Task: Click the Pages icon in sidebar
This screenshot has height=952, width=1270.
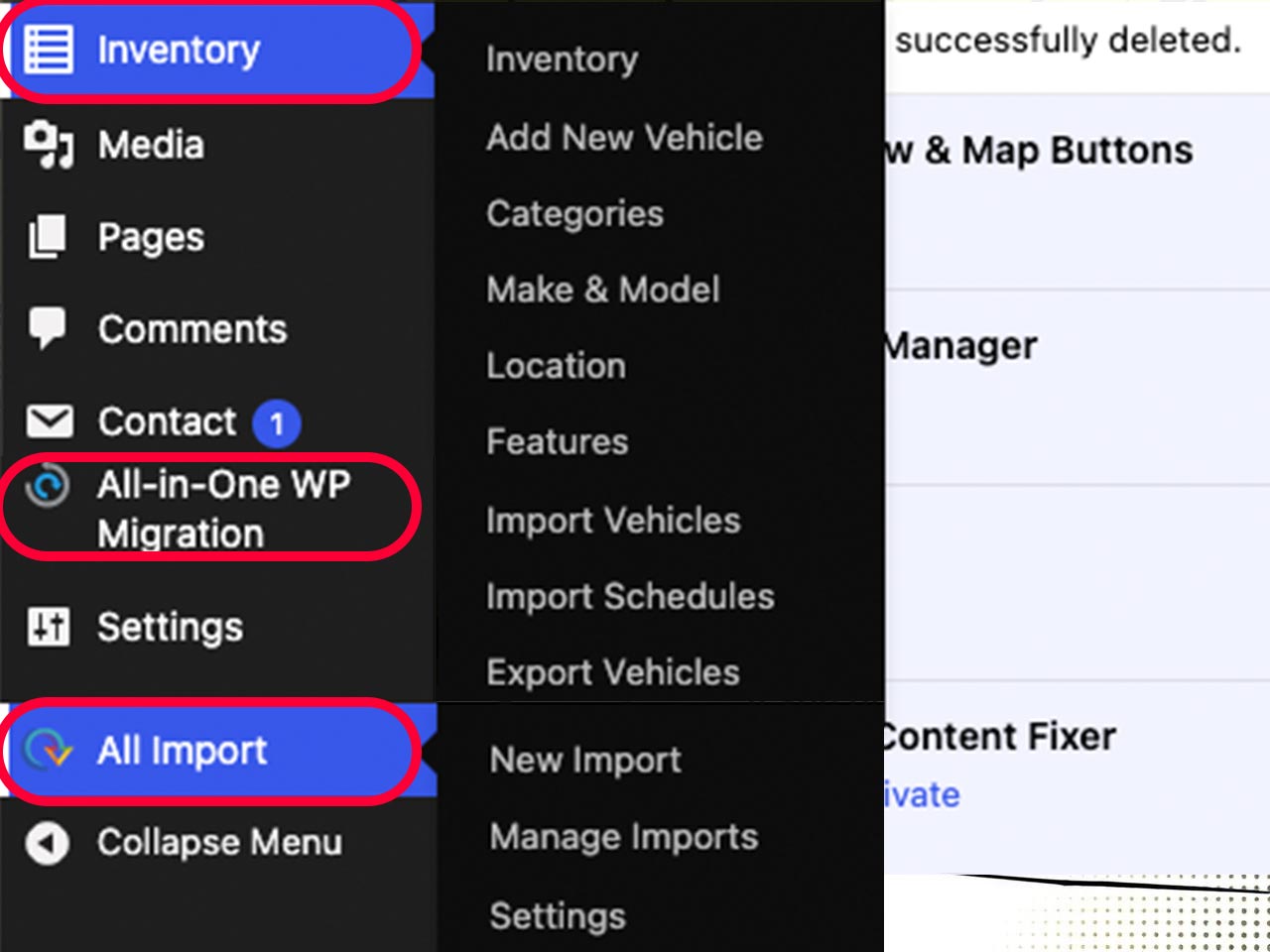Action: [x=47, y=238]
